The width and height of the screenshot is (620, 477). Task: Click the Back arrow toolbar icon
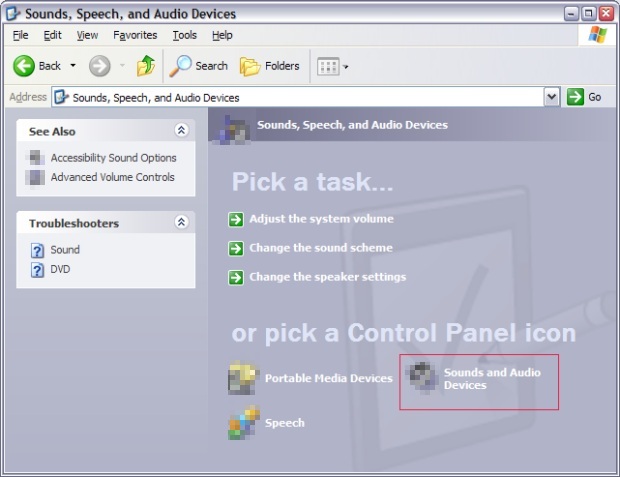(24, 66)
